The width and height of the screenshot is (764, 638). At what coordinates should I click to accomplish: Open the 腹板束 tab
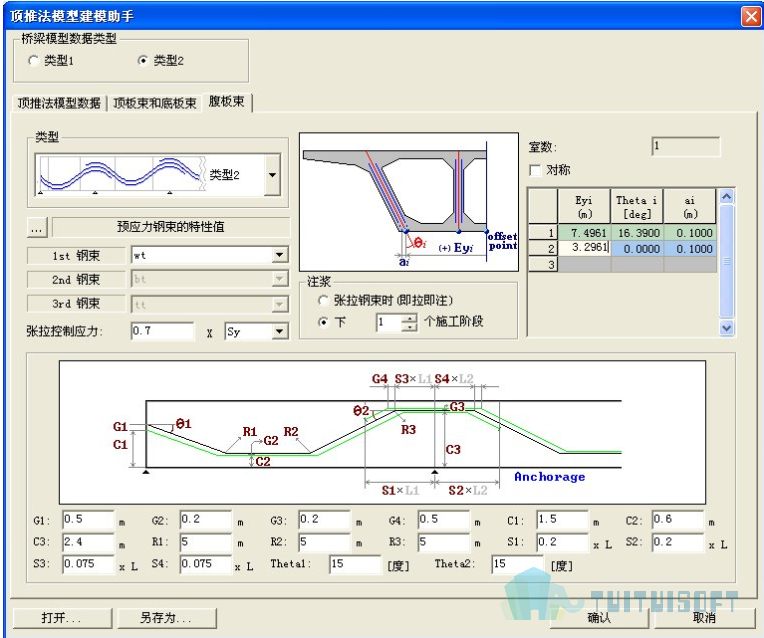coord(227,101)
